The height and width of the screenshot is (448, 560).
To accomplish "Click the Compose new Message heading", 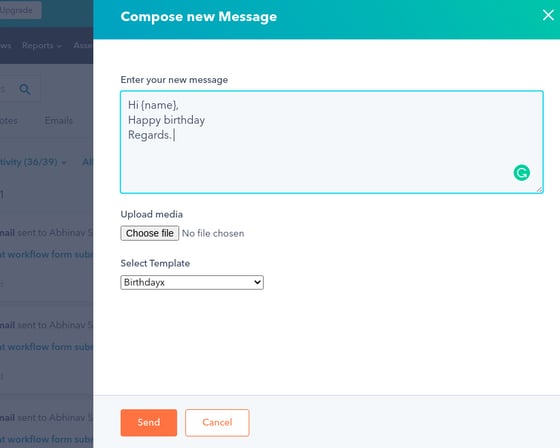I will [199, 17].
